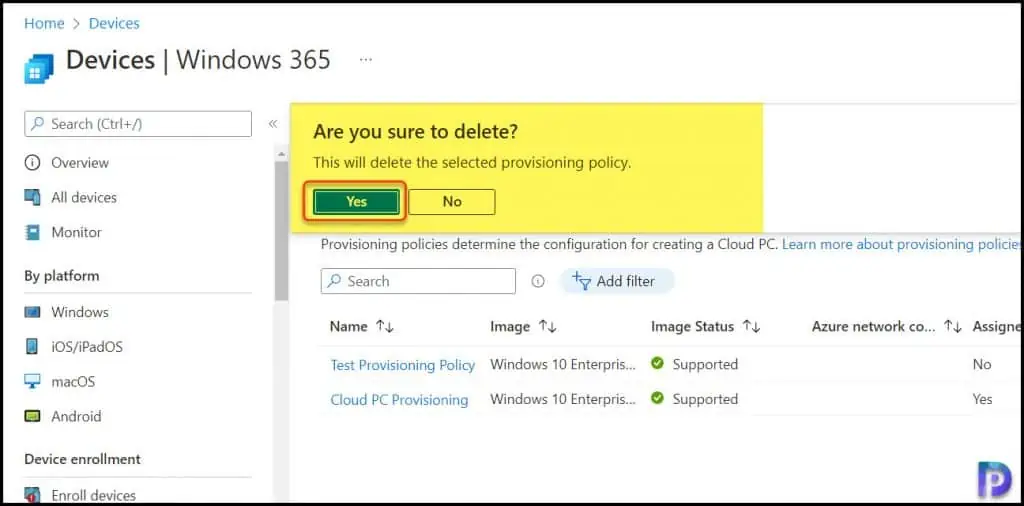
Task: Select macOS under By platform
Action: 73,381
